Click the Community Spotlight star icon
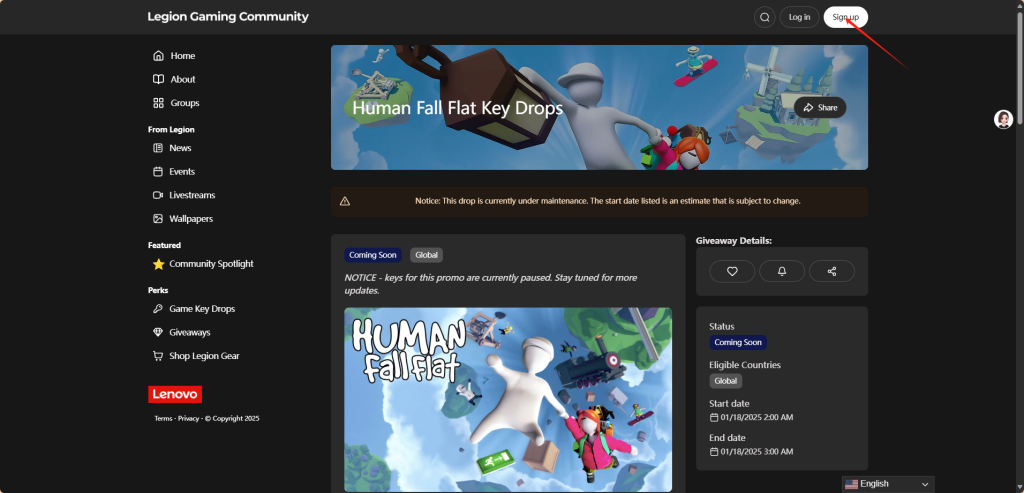This screenshot has width=1024, height=493. click(158, 264)
